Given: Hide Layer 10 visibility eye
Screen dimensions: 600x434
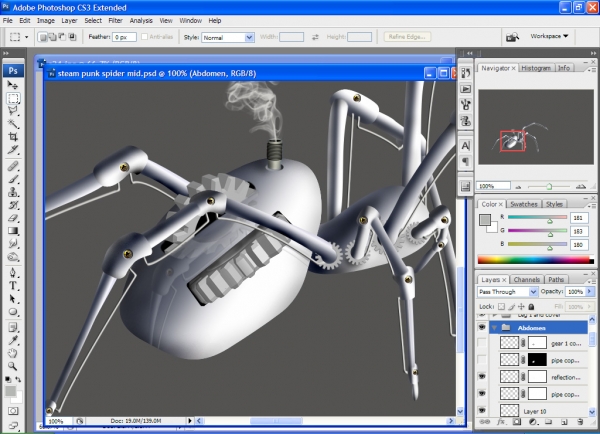Looking at the screenshot, I should coord(482,411).
